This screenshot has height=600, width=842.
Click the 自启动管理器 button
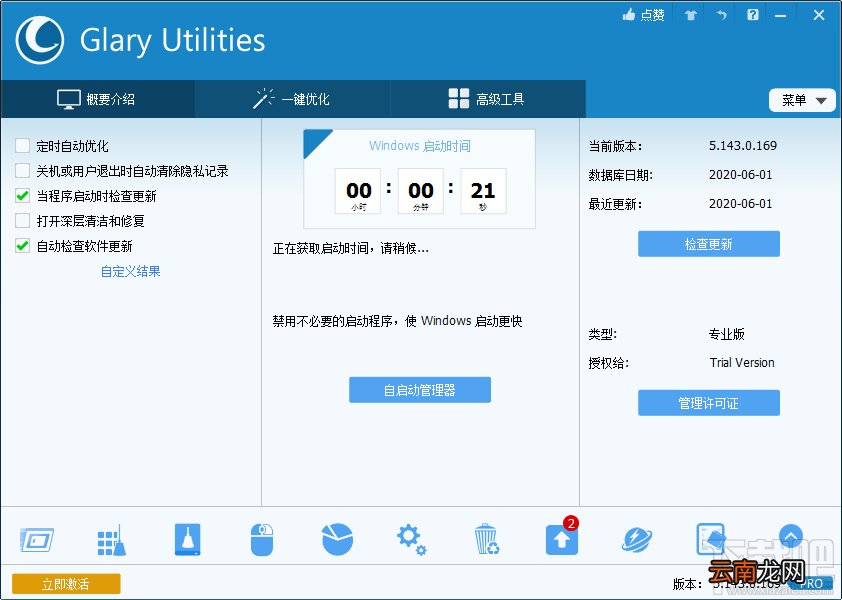tap(420, 389)
